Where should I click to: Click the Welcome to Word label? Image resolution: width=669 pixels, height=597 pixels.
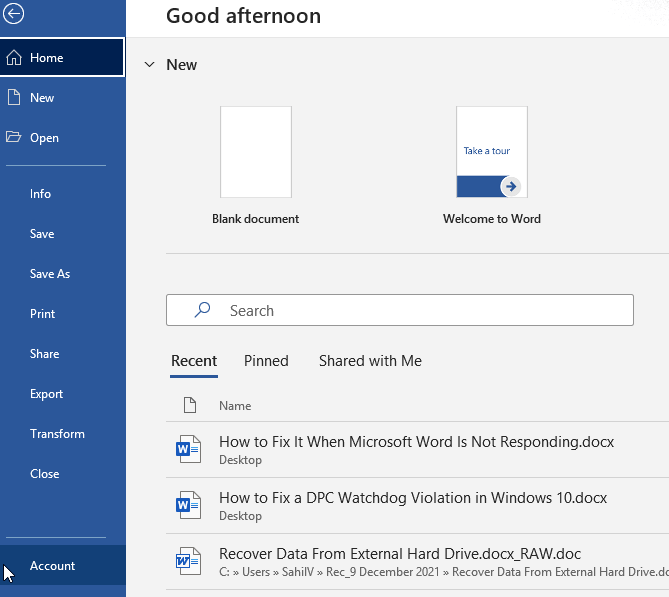(x=492, y=218)
